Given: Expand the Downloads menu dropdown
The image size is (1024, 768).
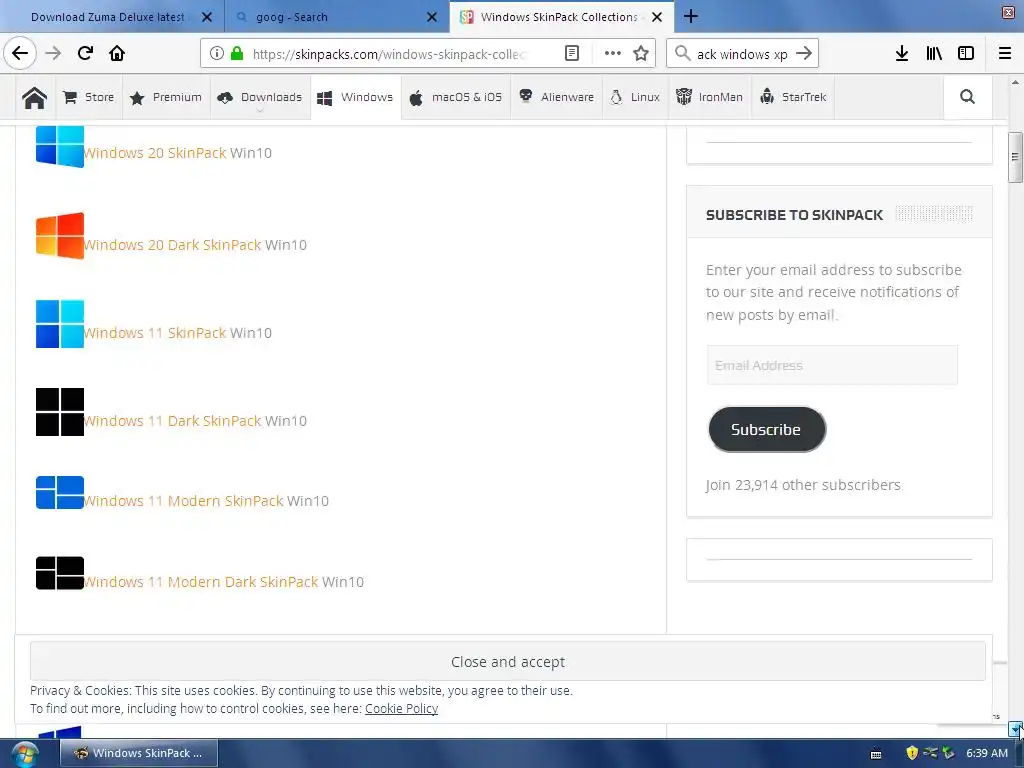Looking at the screenshot, I should click(259, 97).
